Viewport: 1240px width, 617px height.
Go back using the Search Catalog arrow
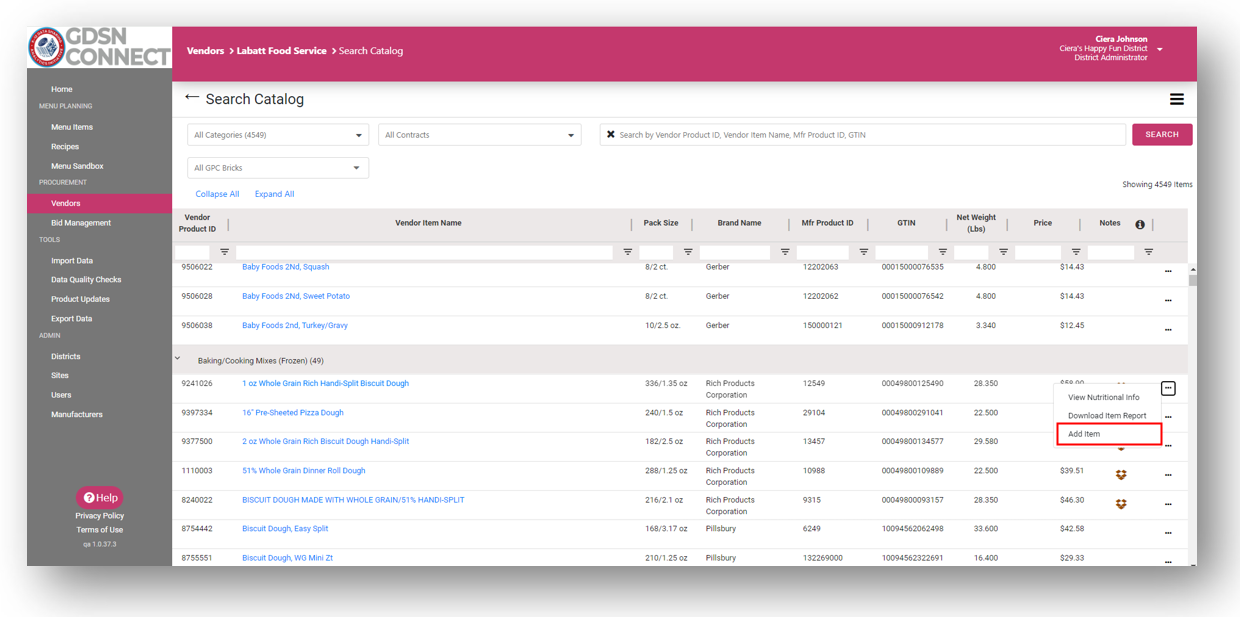[192, 98]
